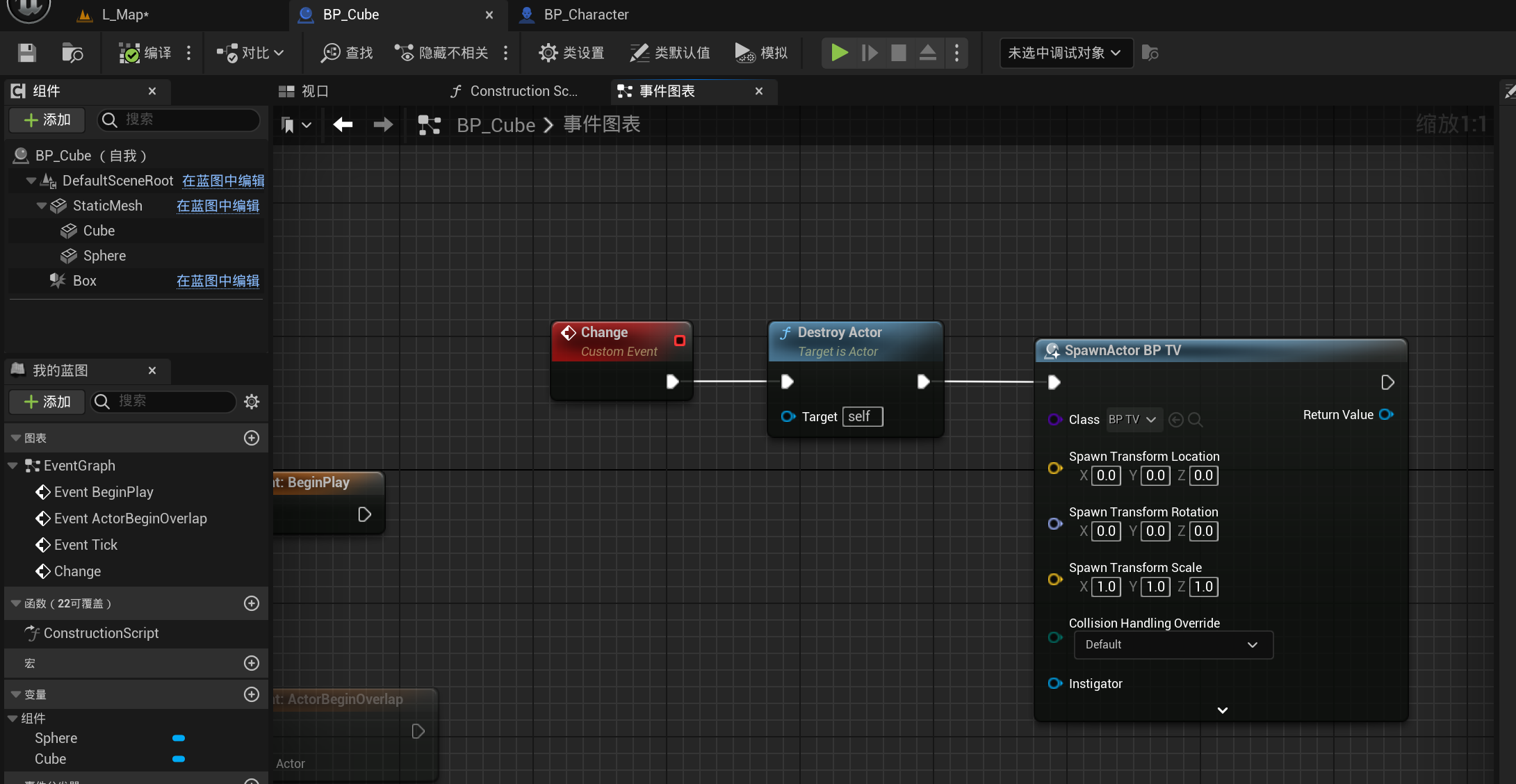The image size is (1516, 784).
Task: Start 模拟 simulation mode
Action: 760,53
